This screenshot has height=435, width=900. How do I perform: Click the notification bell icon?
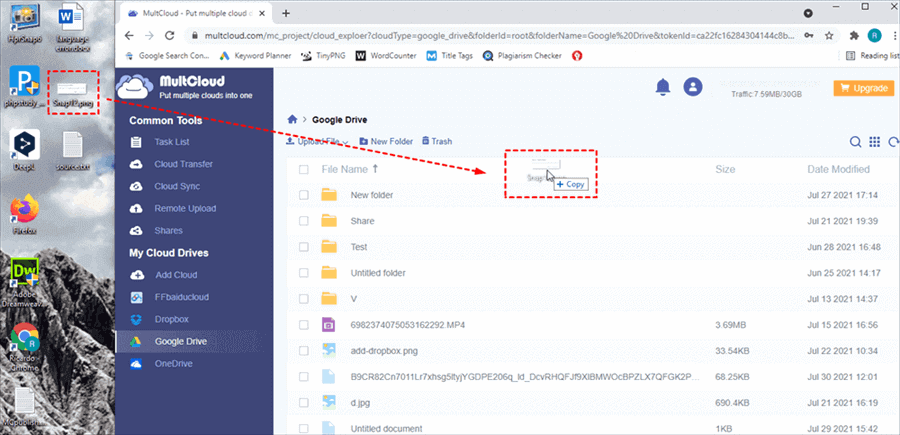click(663, 87)
